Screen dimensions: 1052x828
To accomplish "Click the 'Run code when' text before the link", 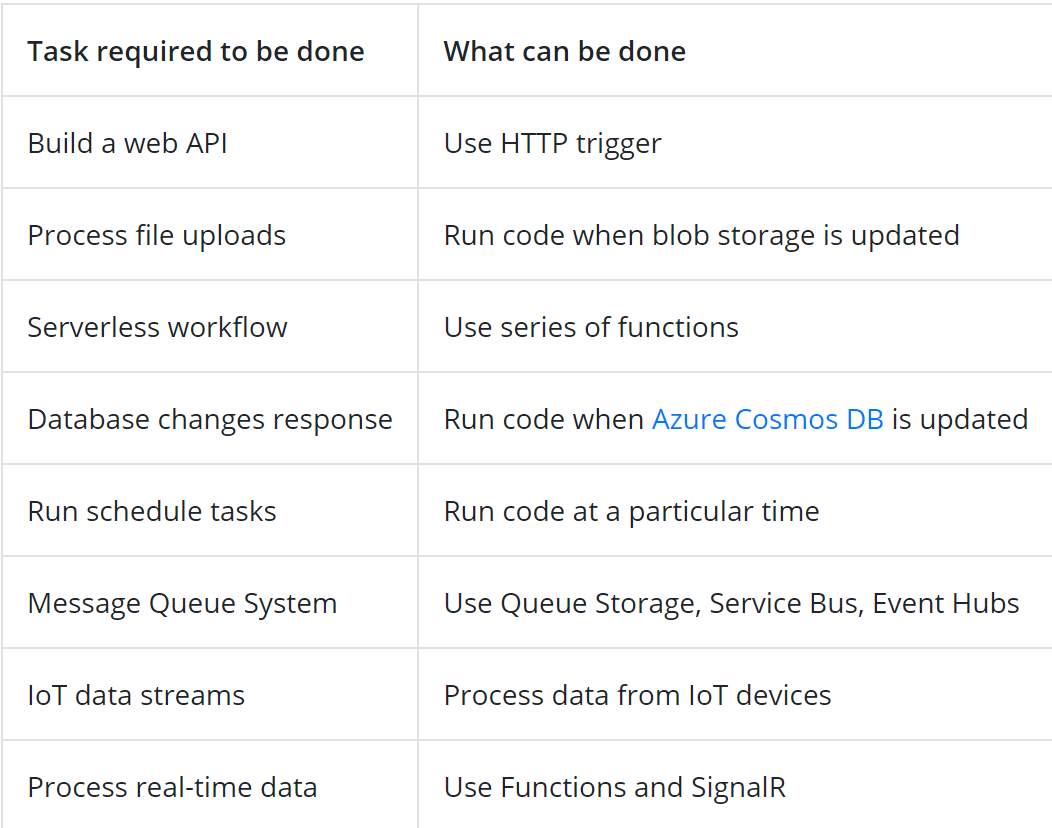I will (543, 419).
